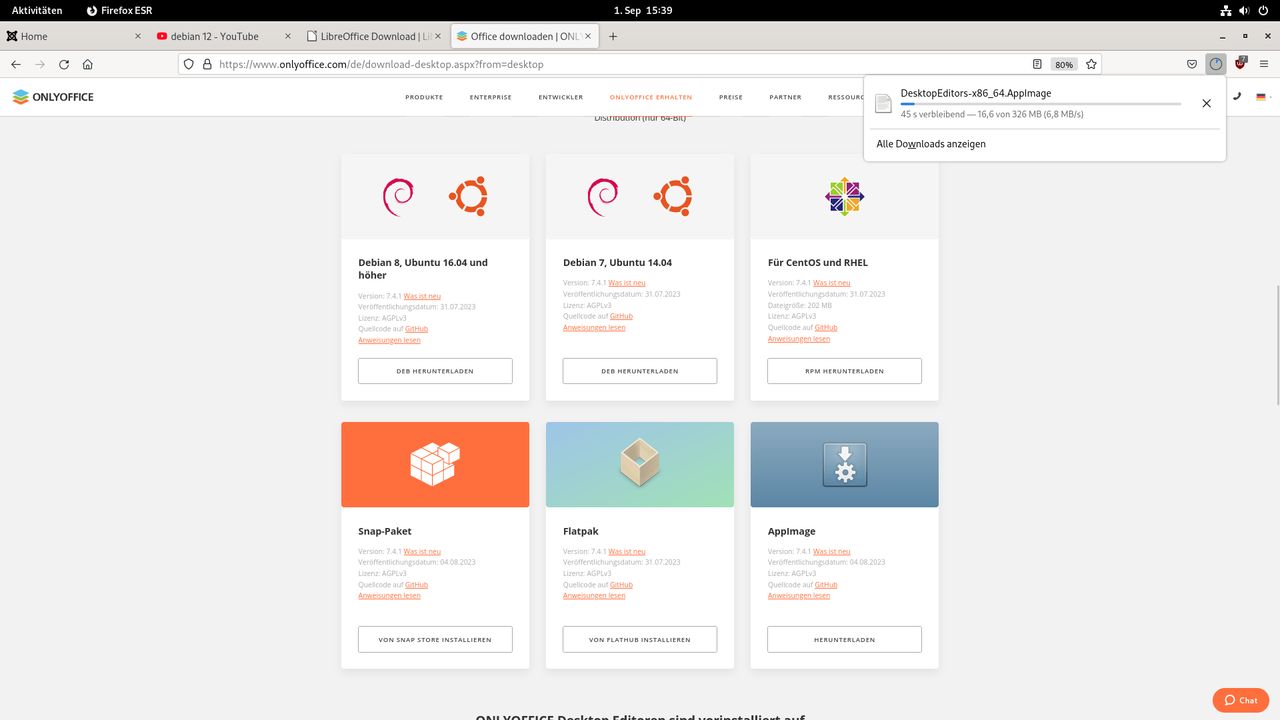Click the download progress bar
1280x720 pixels.
point(1041,104)
